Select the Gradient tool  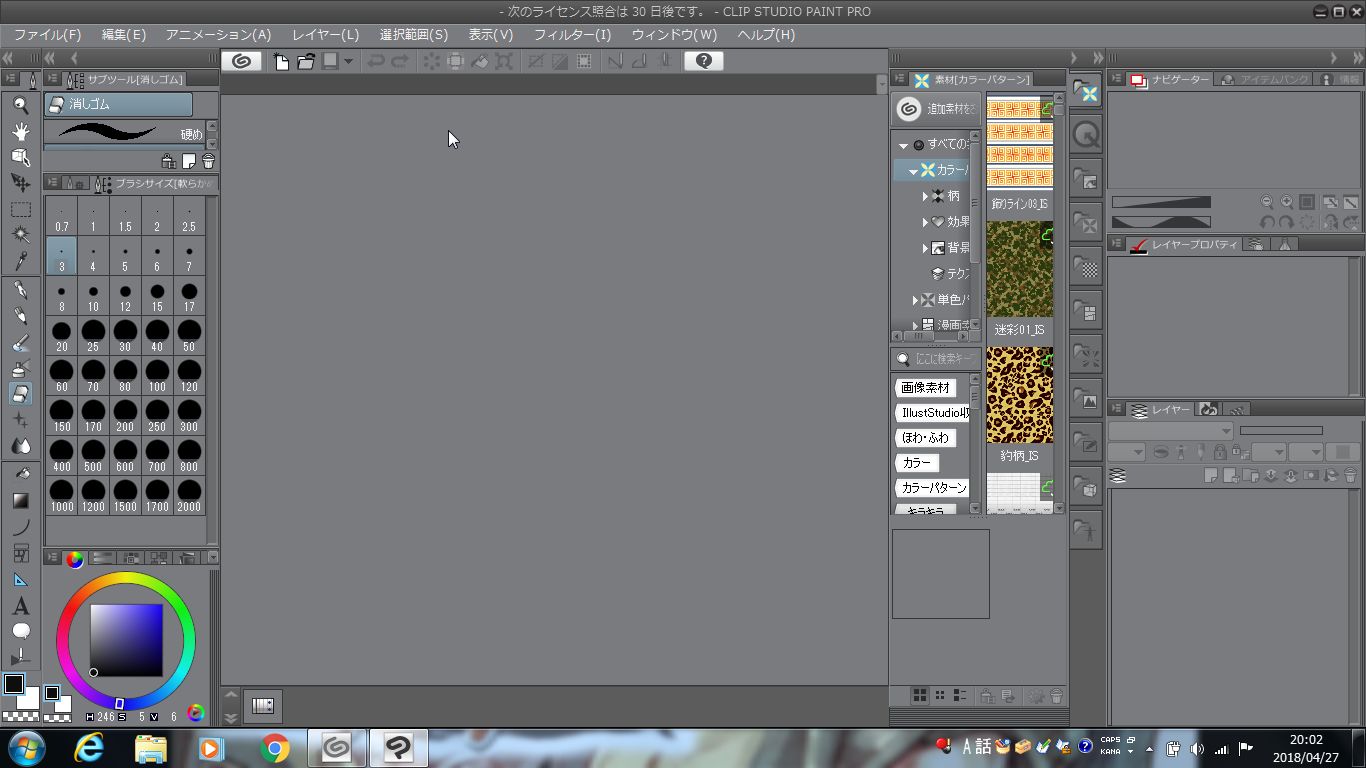[20, 500]
